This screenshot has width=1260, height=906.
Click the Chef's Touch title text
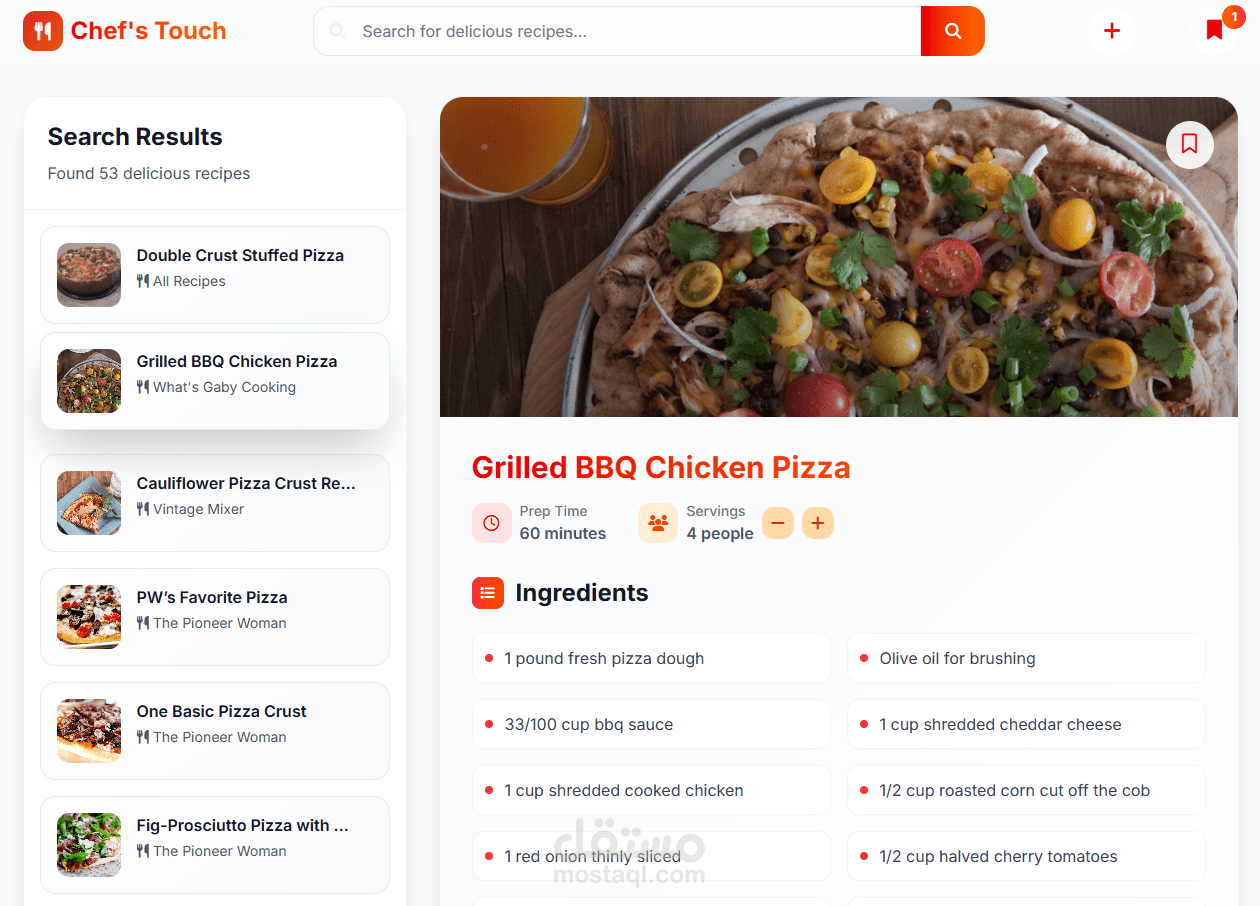(149, 31)
